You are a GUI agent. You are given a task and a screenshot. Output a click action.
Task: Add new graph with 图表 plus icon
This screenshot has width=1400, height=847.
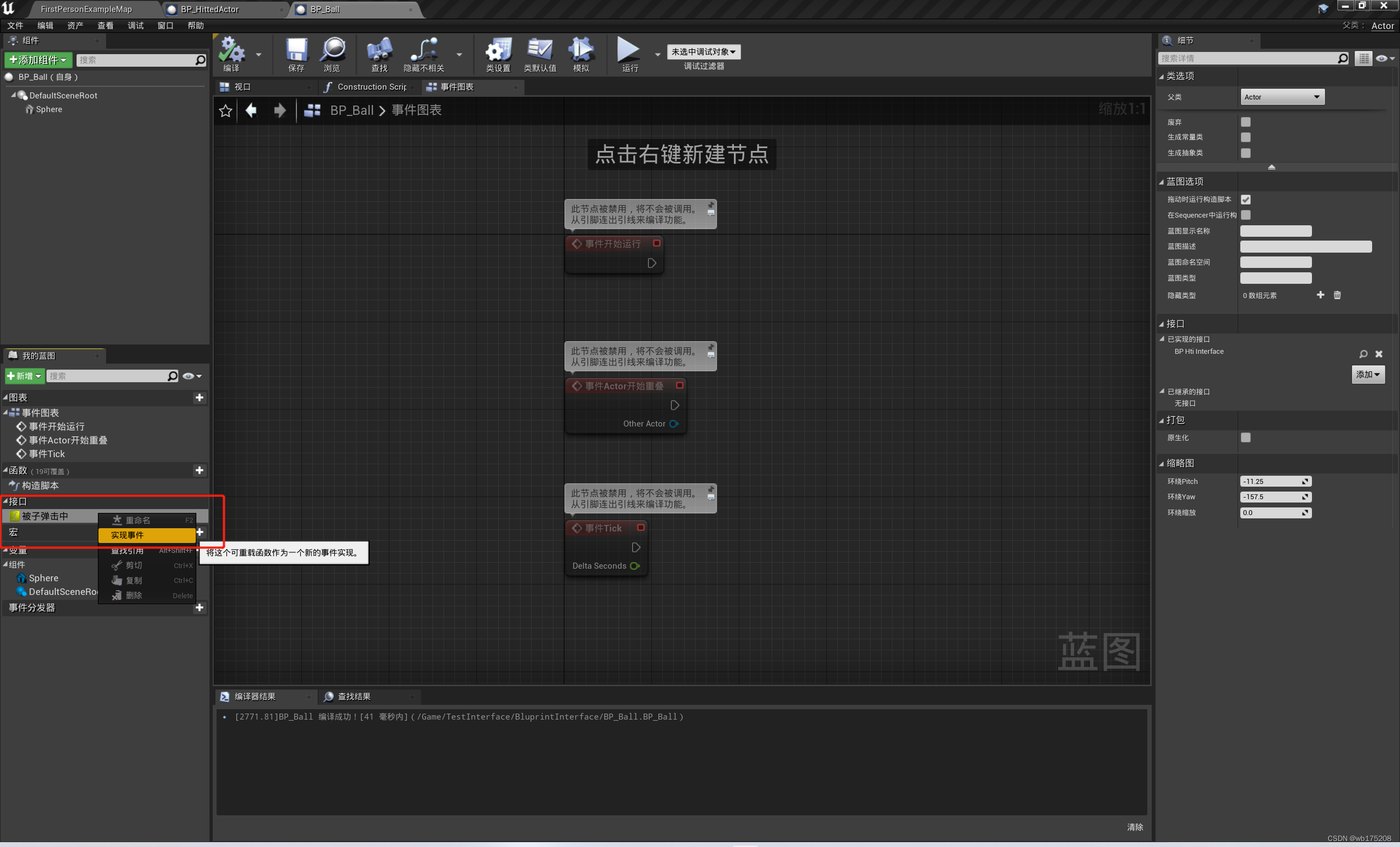(200, 398)
